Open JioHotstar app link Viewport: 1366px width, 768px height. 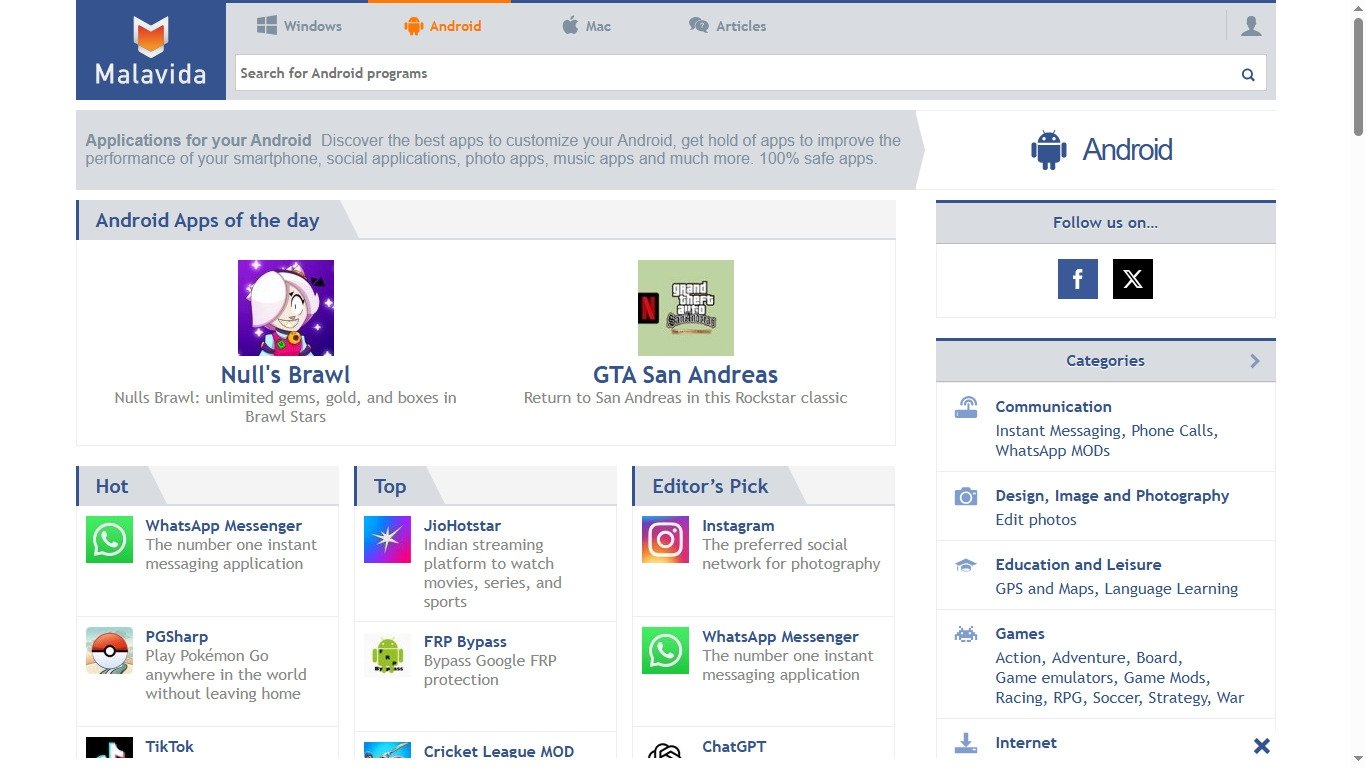(x=462, y=525)
